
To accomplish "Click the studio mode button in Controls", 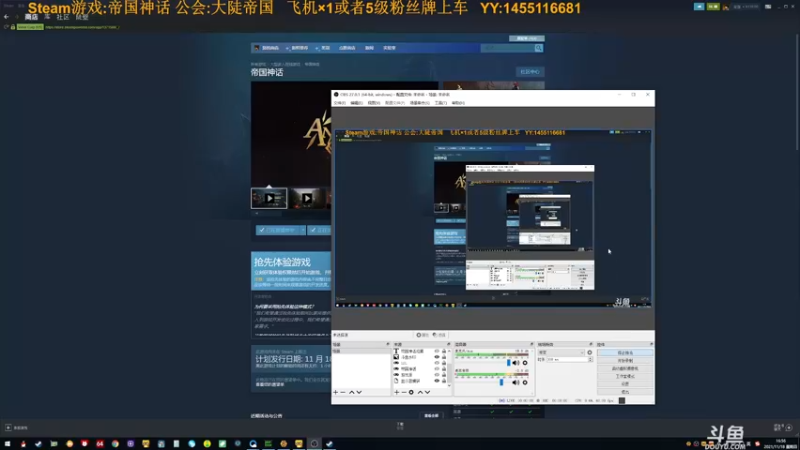I will coord(625,376).
